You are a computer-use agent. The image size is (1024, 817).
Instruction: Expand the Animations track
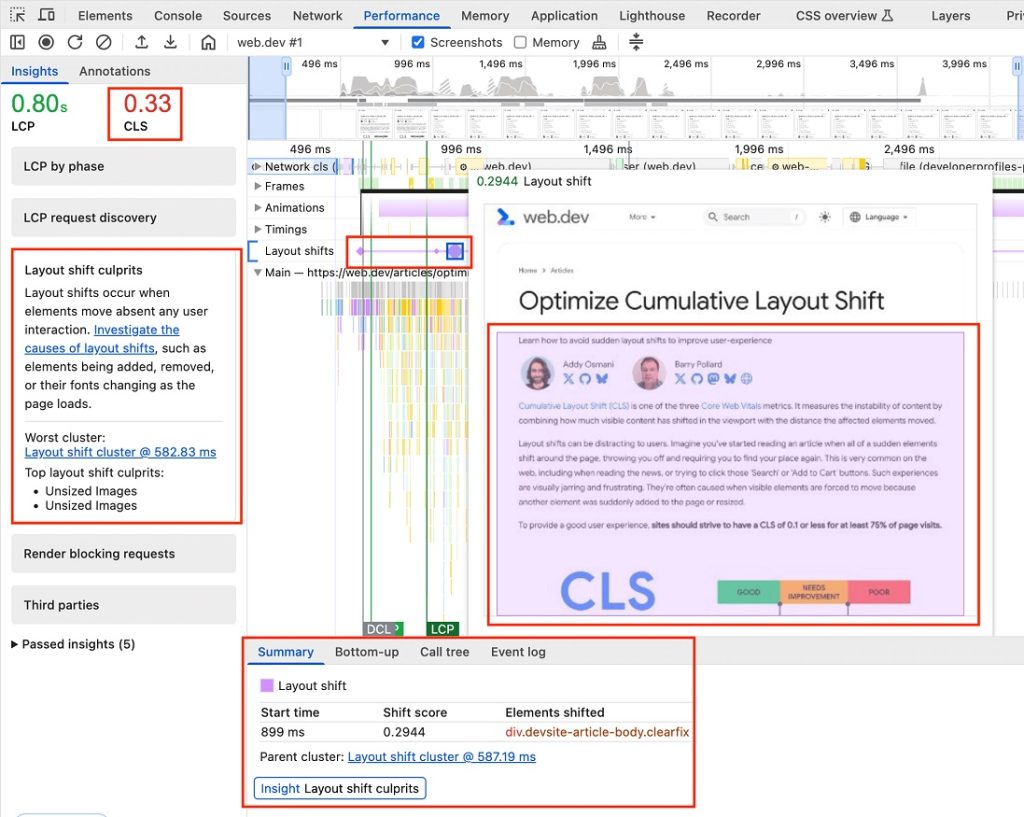click(x=258, y=208)
